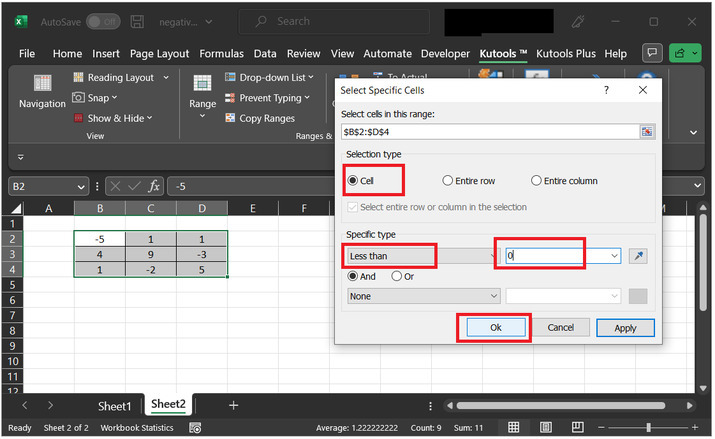Screen dimensions: 715x439
Task: Open the Drop-down List menu
Action: [269, 77]
